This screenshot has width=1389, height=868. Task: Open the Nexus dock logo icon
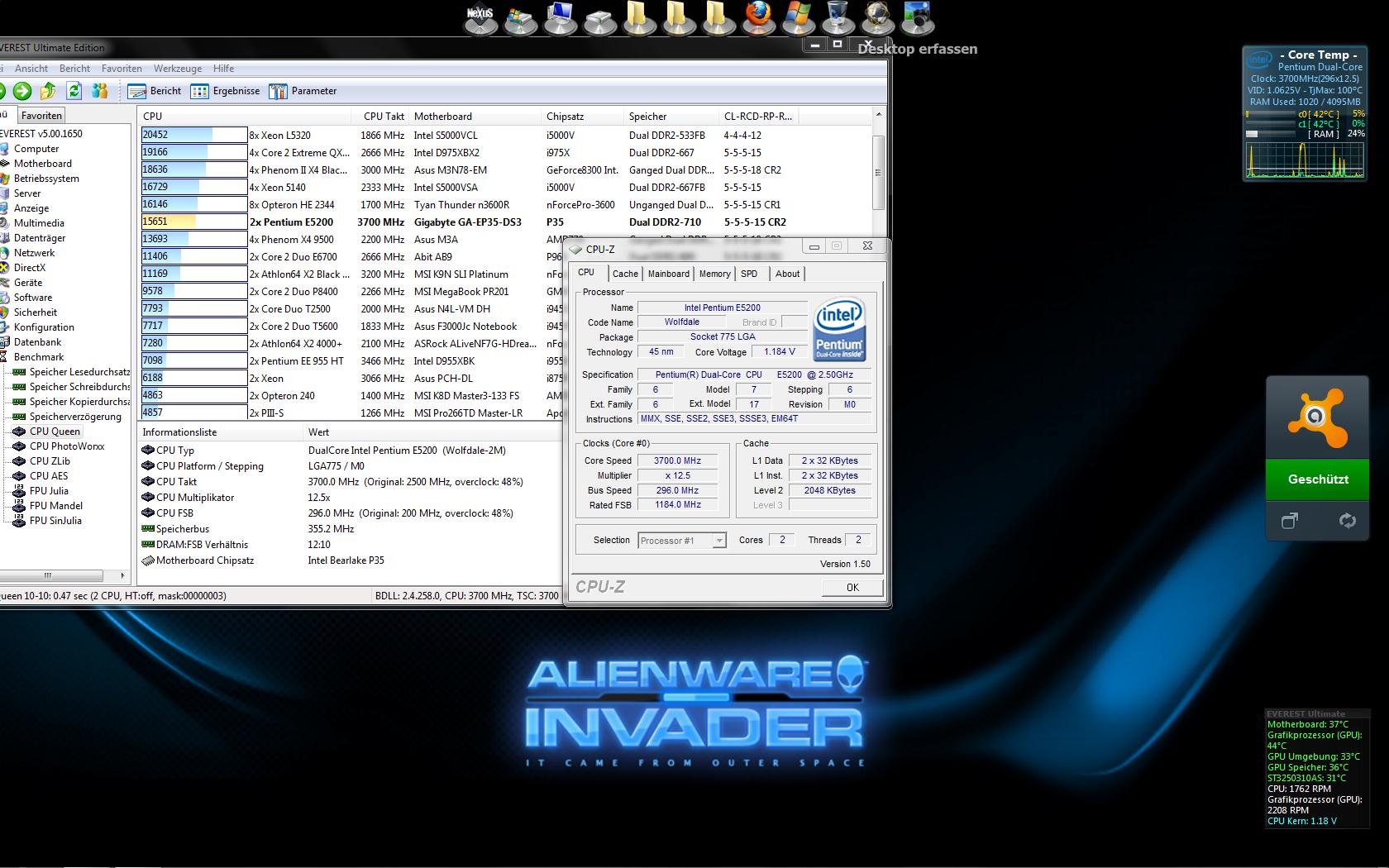[x=480, y=18]
